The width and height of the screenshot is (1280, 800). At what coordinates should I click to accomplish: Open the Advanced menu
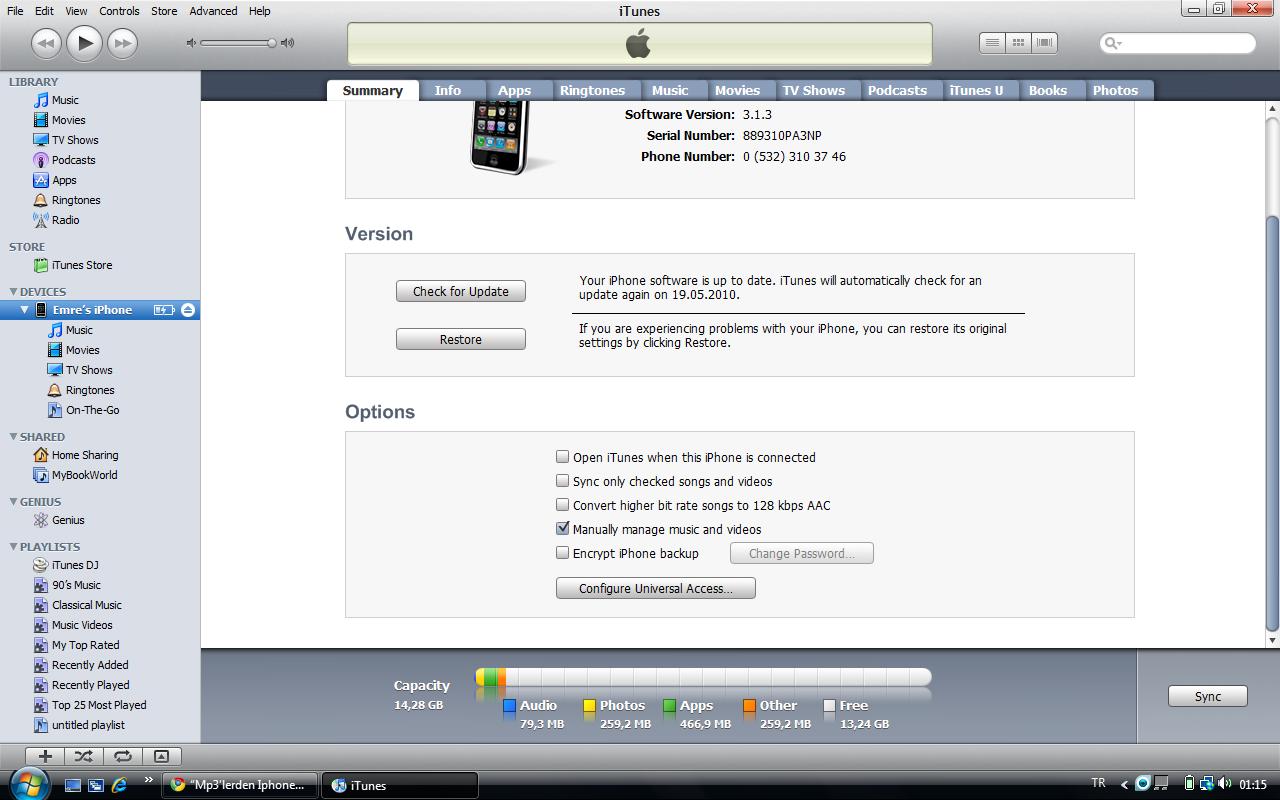pyautogui.click(x=213, y=11)
